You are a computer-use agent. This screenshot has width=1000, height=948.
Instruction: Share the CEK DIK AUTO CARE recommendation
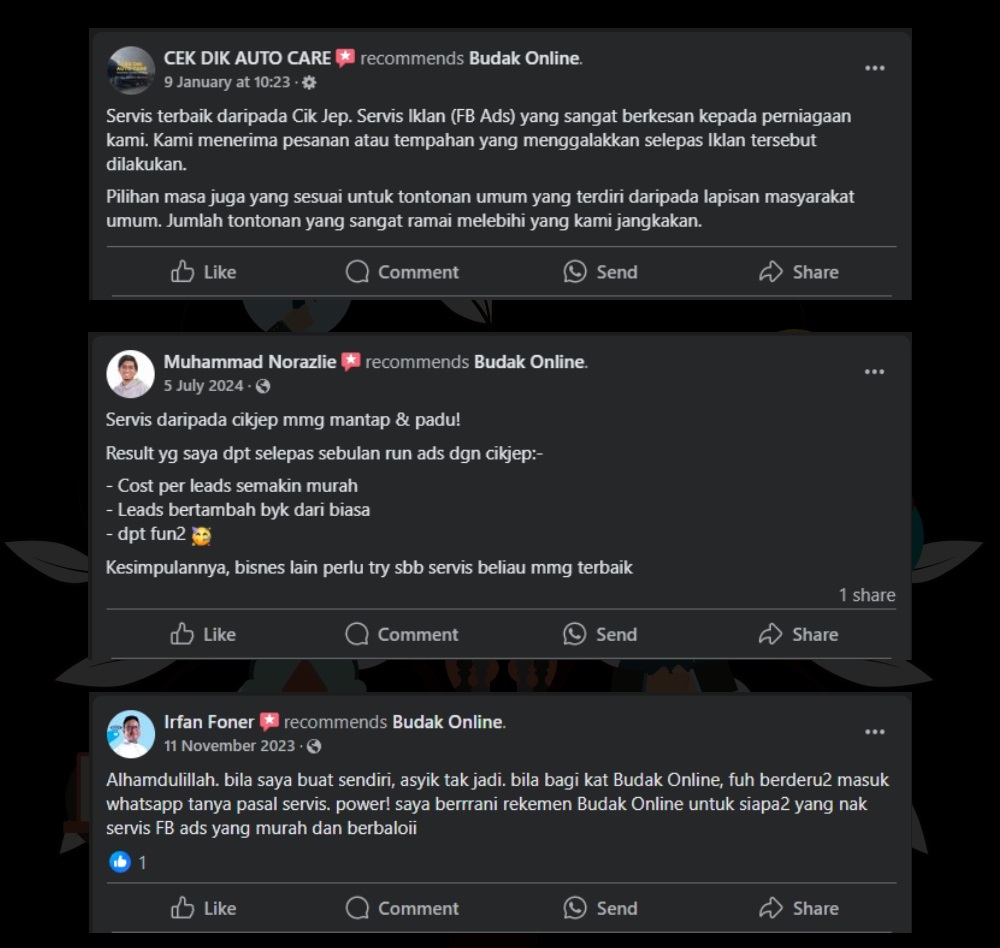coord(798,272)
